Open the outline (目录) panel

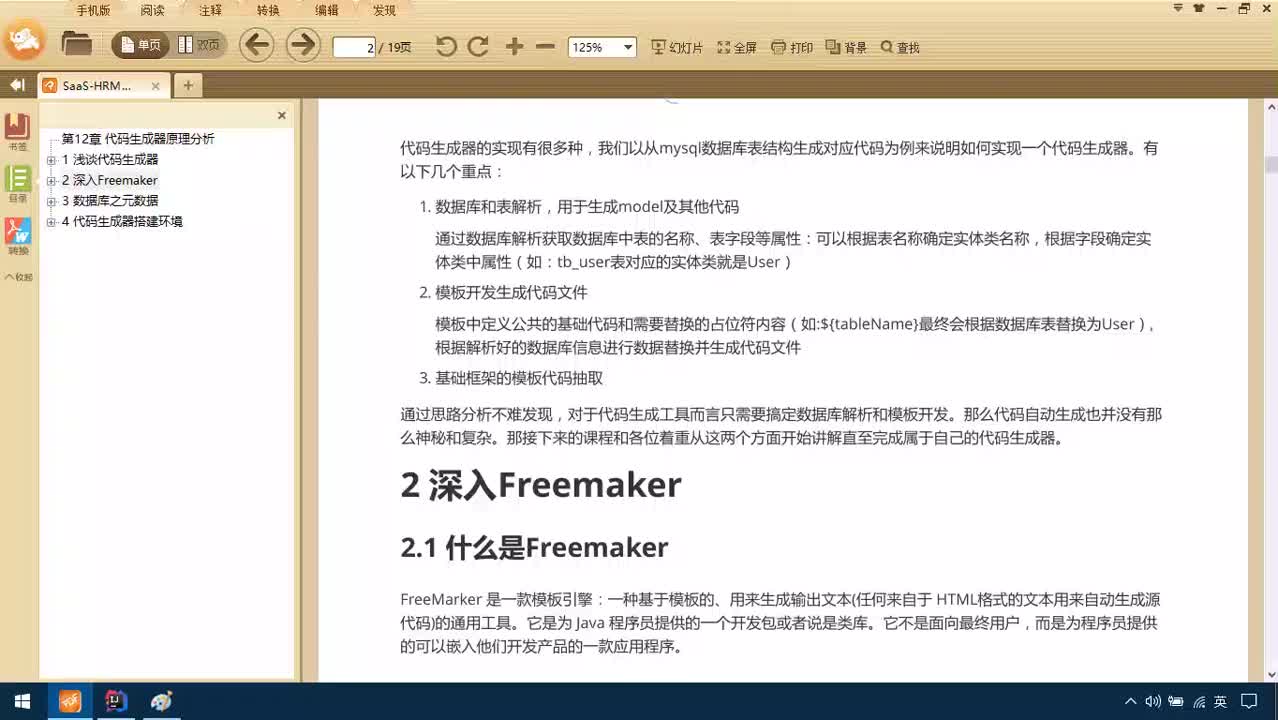pyautogui.click(x=18, y=184)
